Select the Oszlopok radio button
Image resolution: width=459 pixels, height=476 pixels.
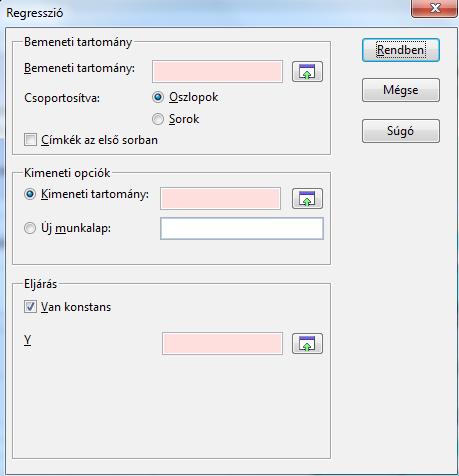click(158, 97)
